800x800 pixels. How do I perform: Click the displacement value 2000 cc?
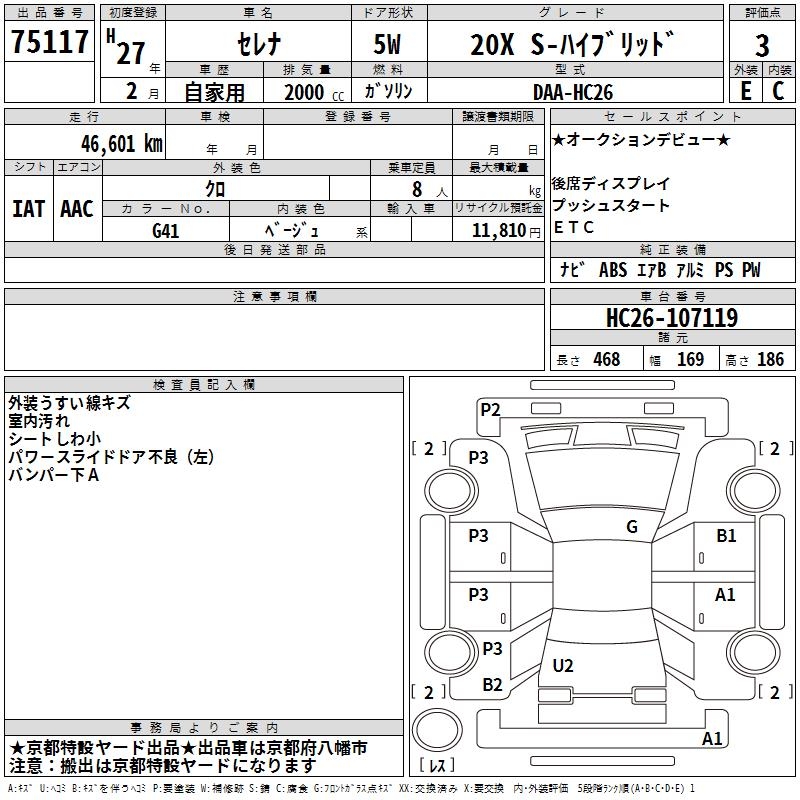pos(314,92)
